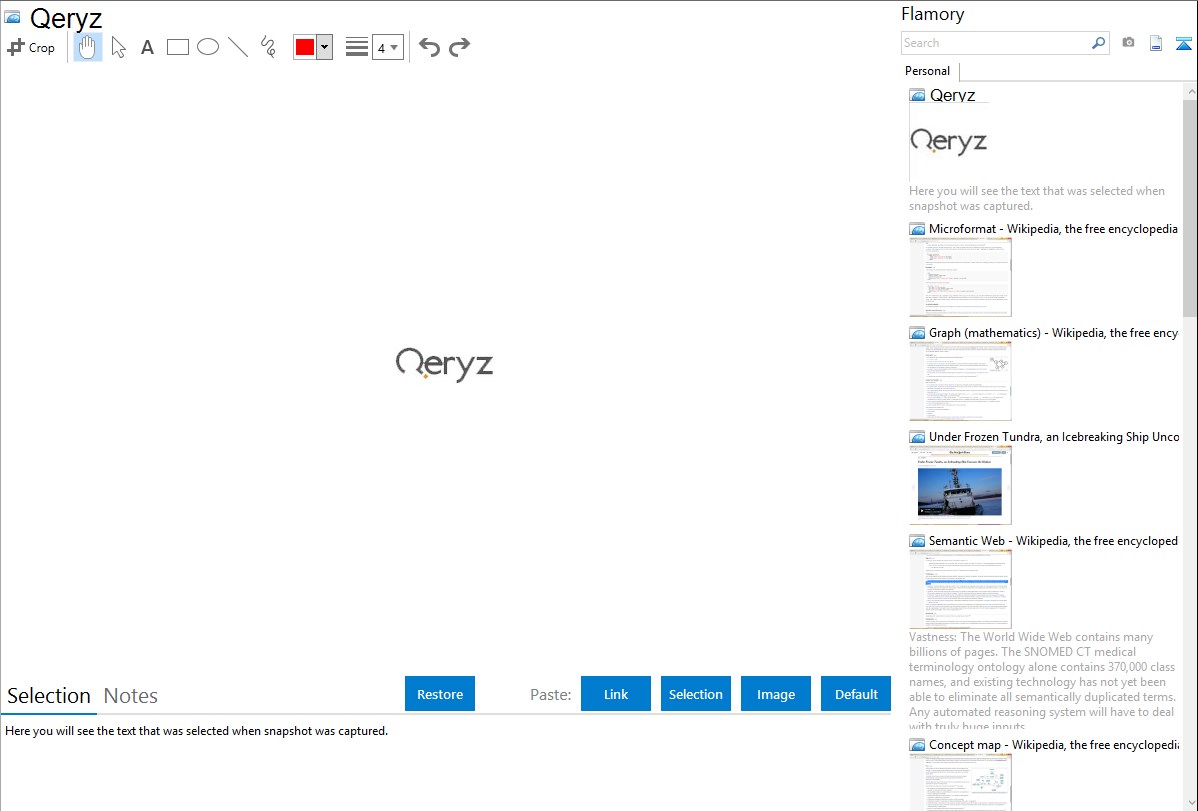This screenshot has width=1198, height=811.
Task: Select the Rectangle shape tool
Action: coord(177,47)
